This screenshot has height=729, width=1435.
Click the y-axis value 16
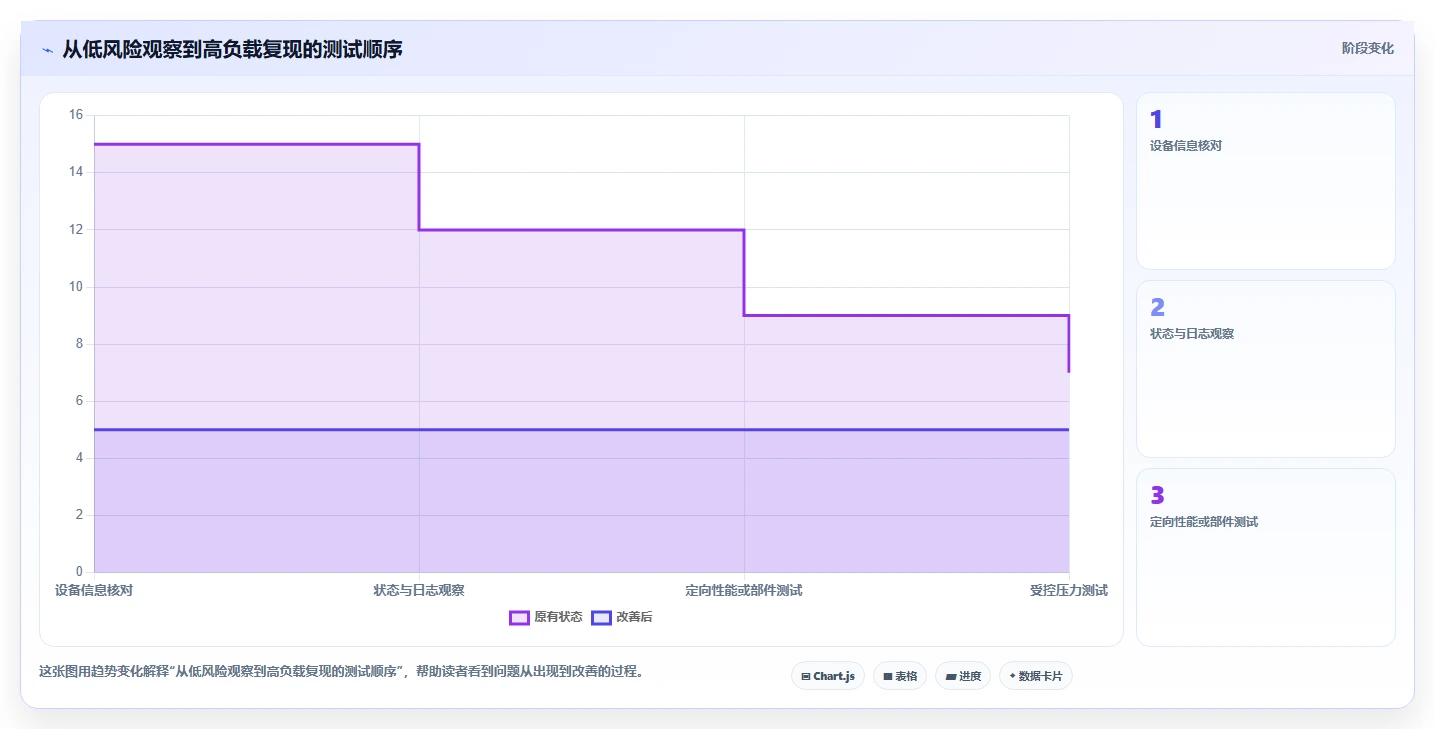pos(76,115)
